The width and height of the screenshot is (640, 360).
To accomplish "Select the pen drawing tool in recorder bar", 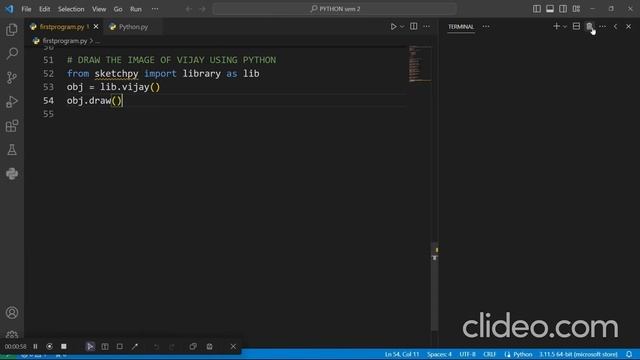I will coord(135,347).
